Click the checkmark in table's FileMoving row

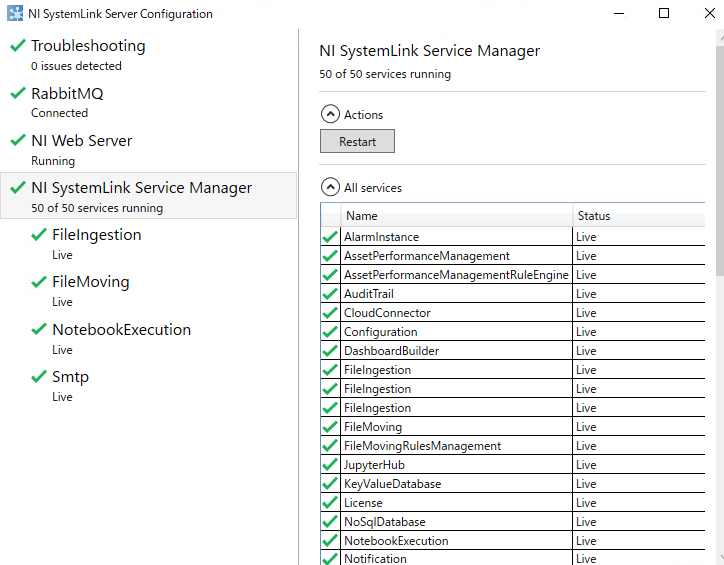[330, 427]
